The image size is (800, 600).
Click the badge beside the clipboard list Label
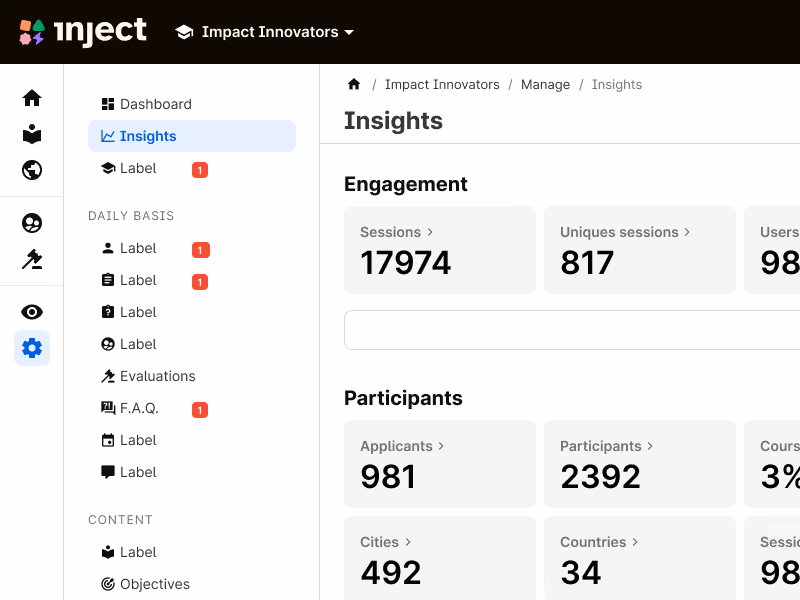coord(200,282)
